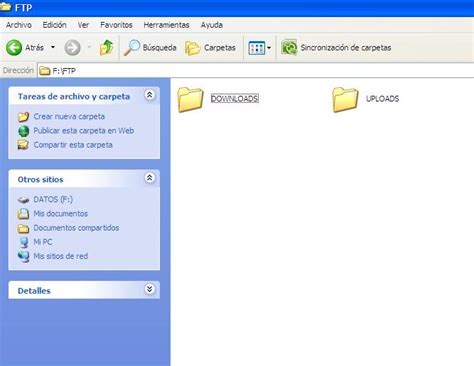Click the Mis documentos folder icon
Screen dimensions: 474x366
[x=23, y=214]
